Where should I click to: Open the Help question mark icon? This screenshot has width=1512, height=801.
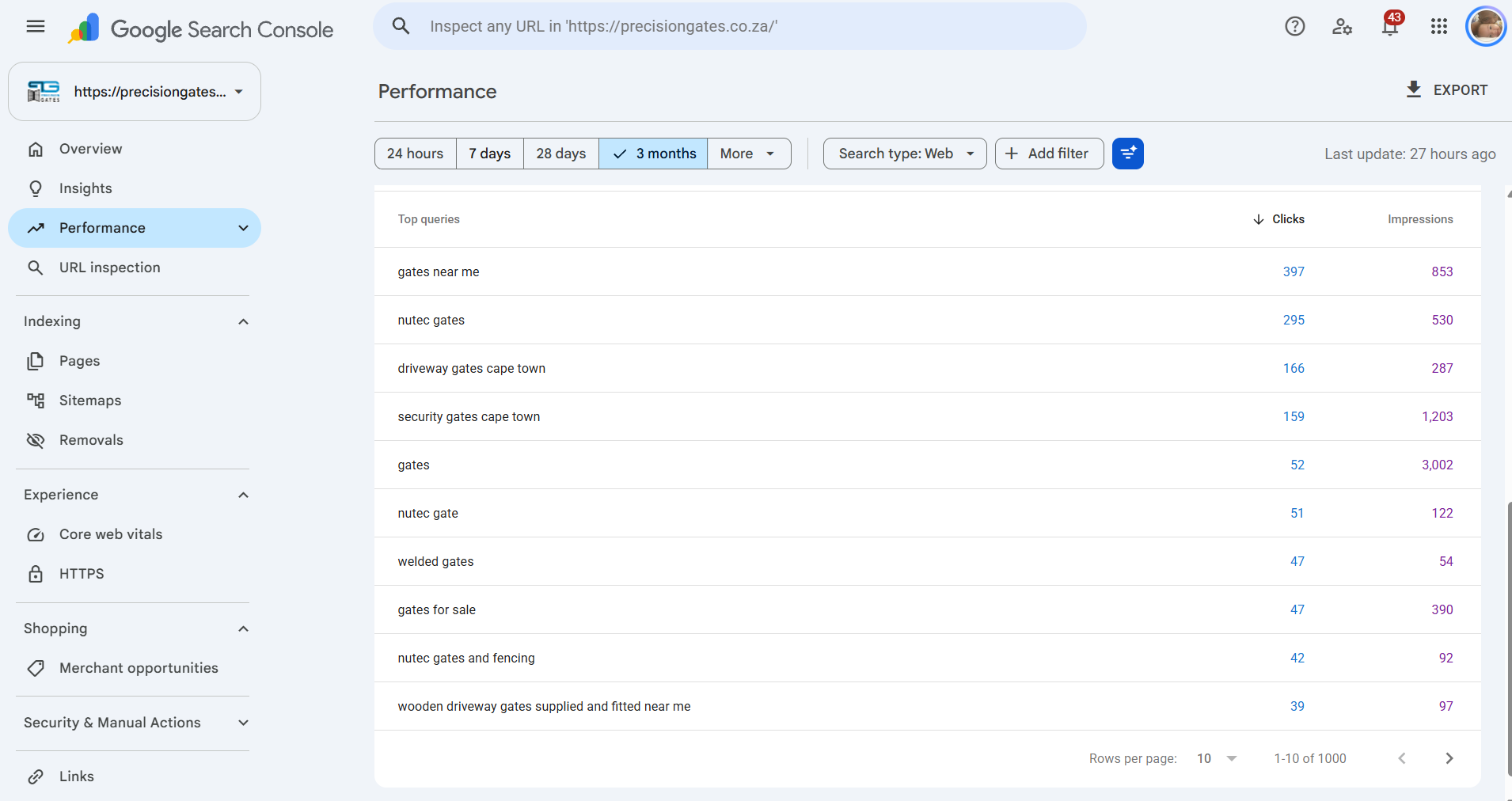tap(1295, 27)
